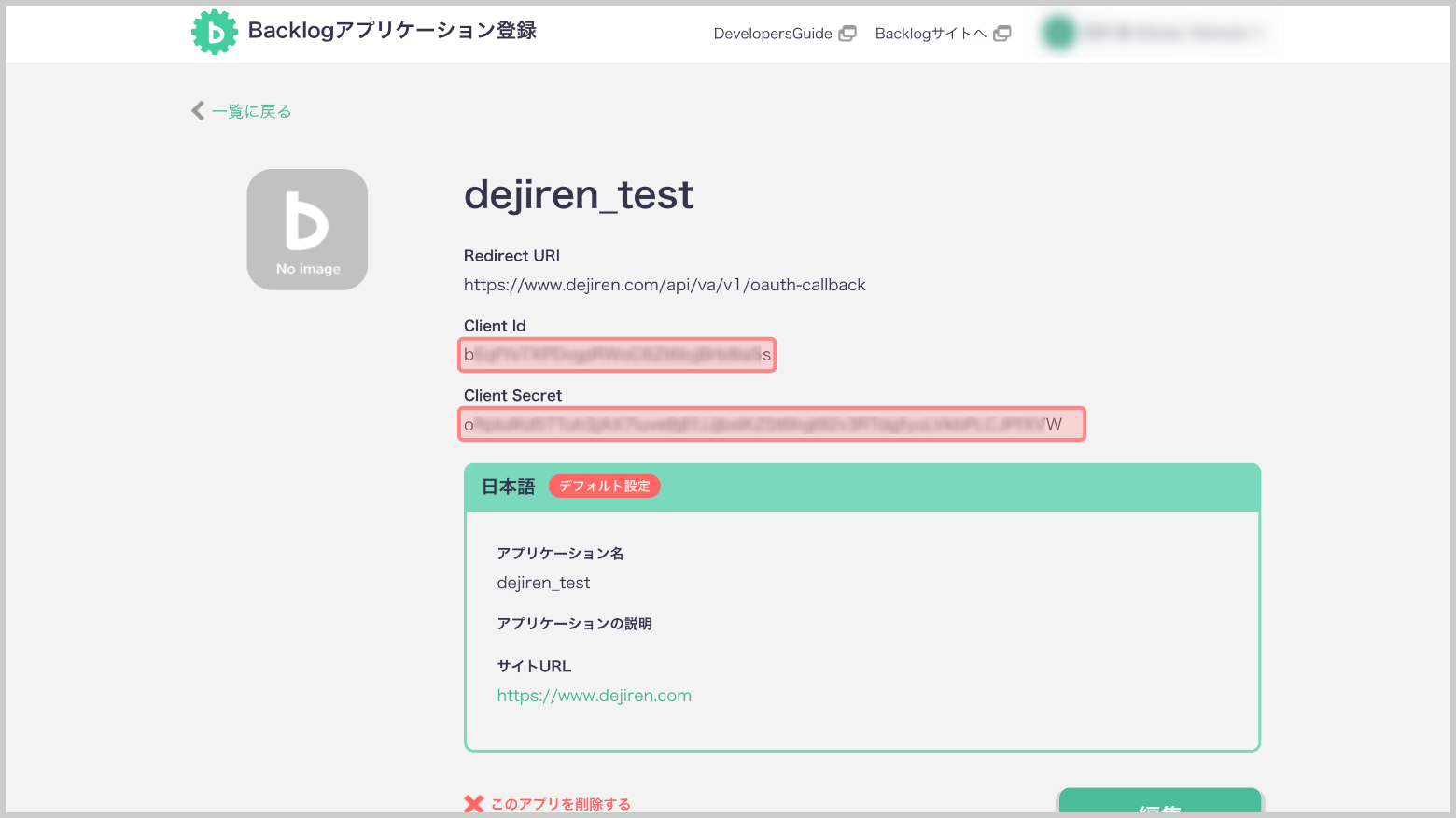Select the Redirect URI value text
The width and height of the screenshot is (1456, 818).
click(x=665, y=285)
